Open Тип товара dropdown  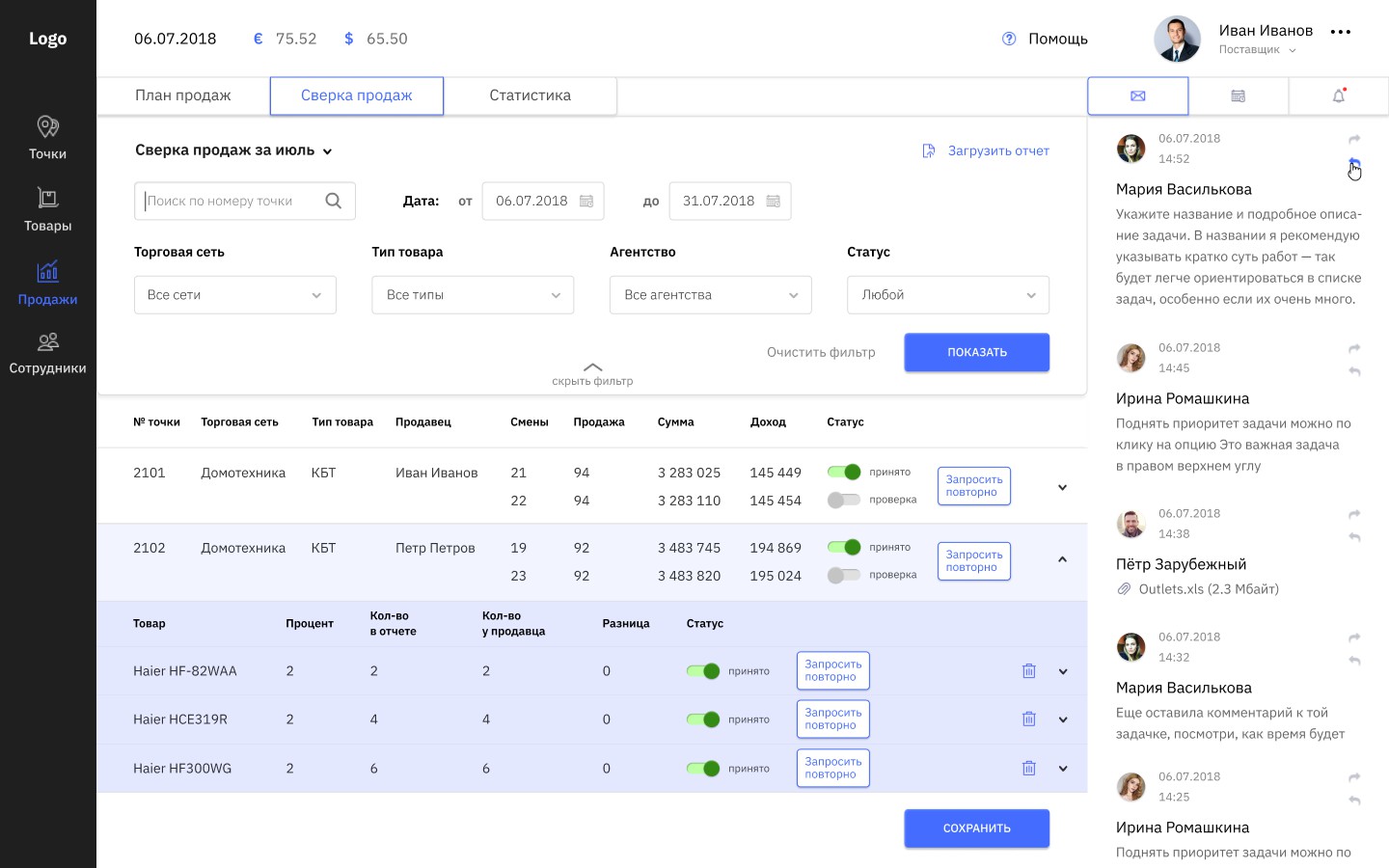(x=473, y=295)
